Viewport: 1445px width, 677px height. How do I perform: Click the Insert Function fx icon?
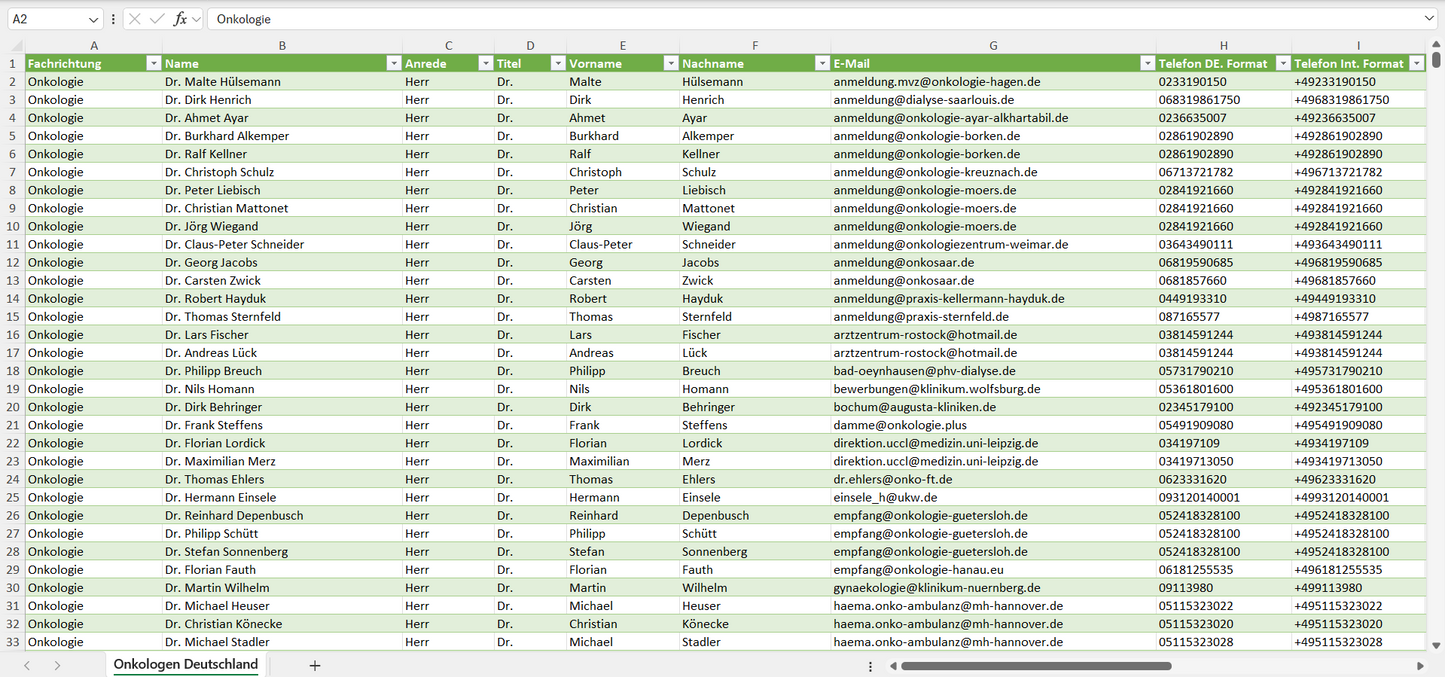tap(180, 19)
